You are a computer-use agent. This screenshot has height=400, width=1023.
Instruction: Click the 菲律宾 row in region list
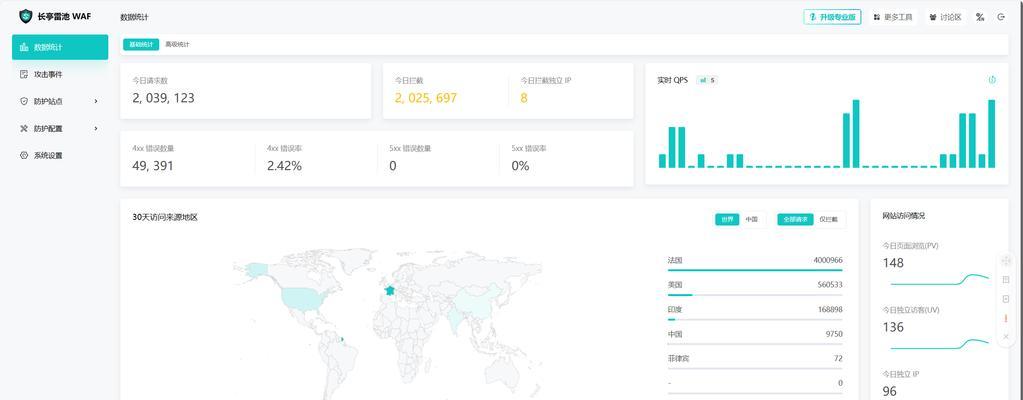coord(755,360)
